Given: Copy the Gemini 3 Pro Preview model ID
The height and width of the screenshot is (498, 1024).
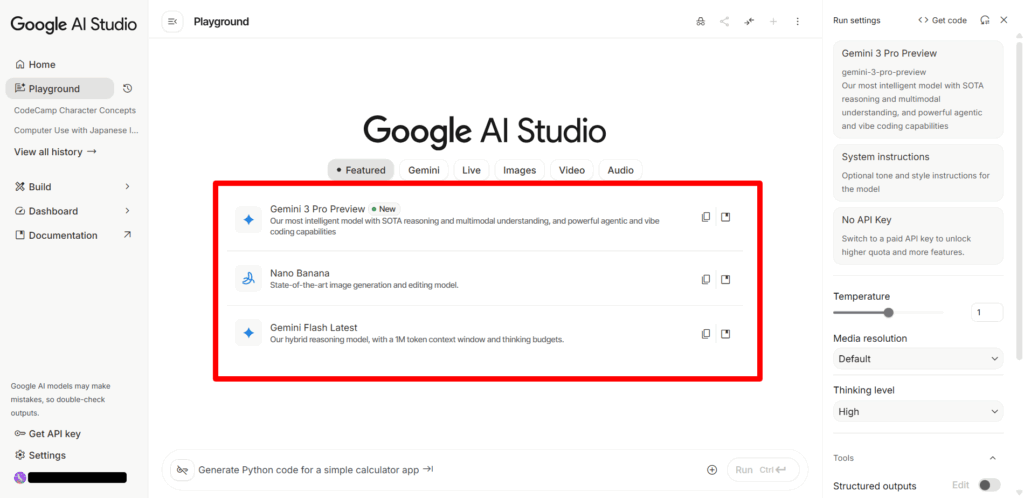Looking at the screenshot, I should pyautogui.click(x=706, y=217).
